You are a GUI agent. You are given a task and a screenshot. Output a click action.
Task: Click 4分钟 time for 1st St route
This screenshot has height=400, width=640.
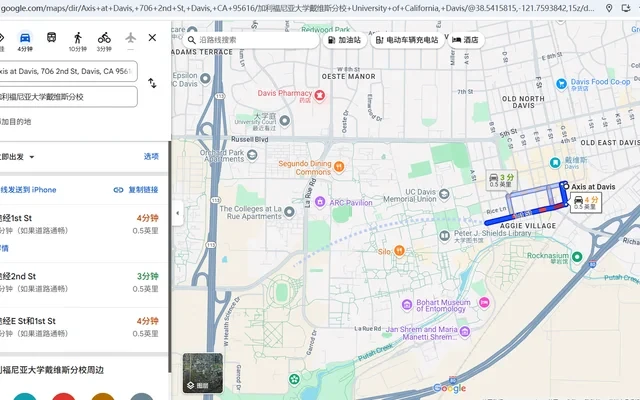[x=147, y=218]
